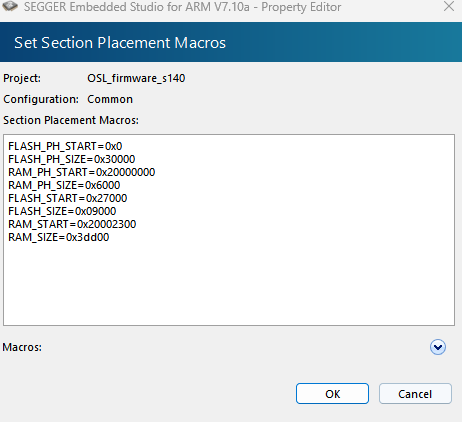
Task: Click the RAM_SIZE=0x3dd00 entry
Action: tap(59, 237)
